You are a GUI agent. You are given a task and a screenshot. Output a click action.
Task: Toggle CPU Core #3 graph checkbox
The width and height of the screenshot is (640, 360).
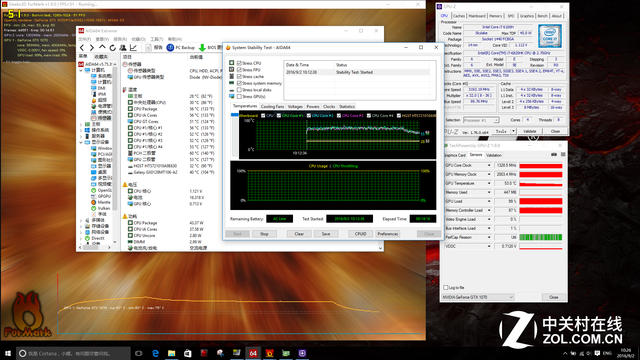339,116
